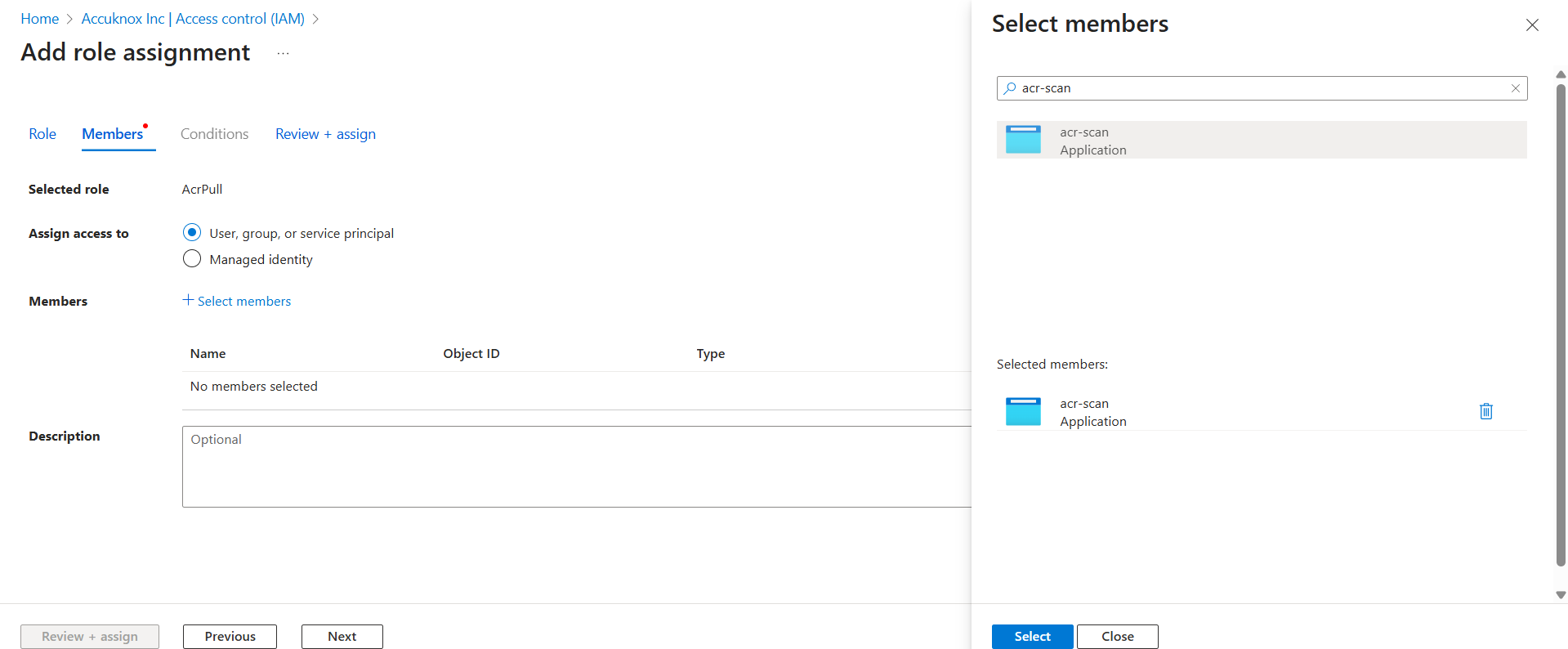
Task: Click the + Select members link
Action: point(237,301)
